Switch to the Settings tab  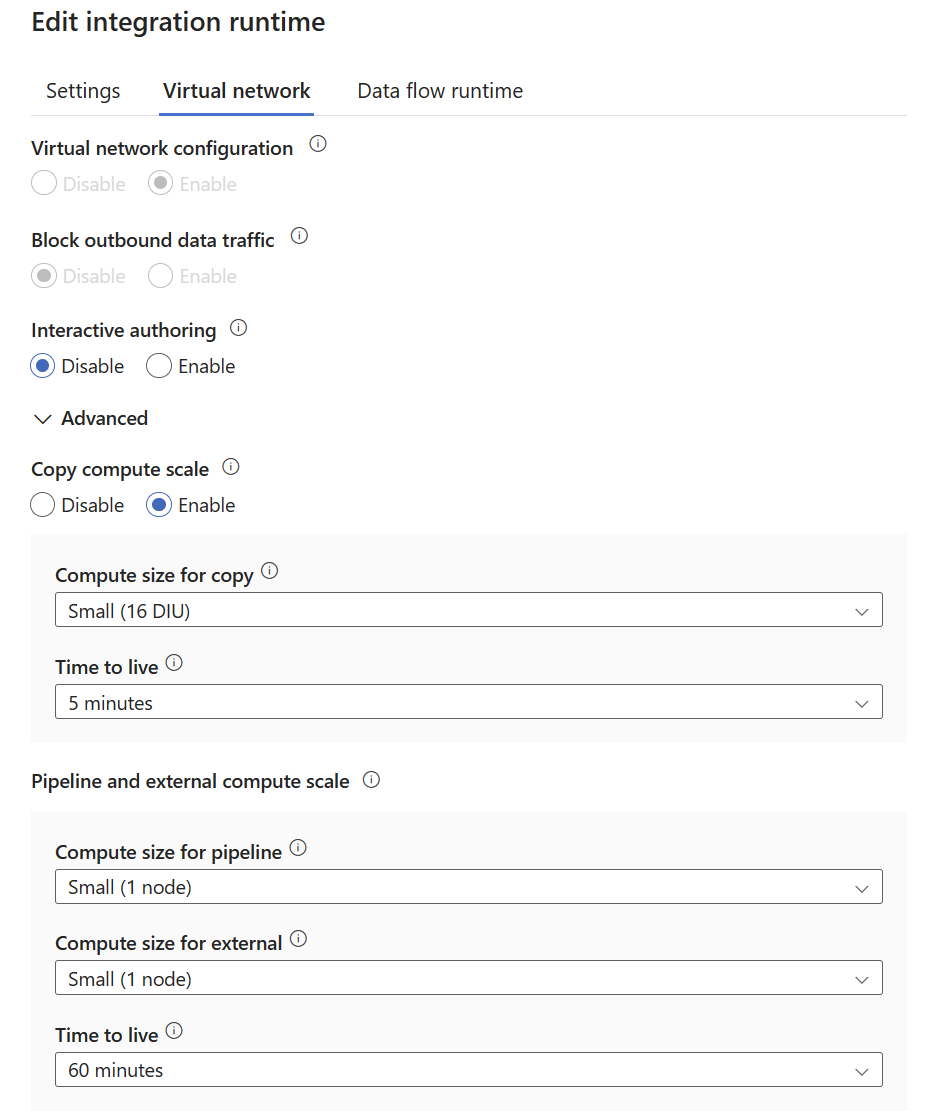pos(82,90)
